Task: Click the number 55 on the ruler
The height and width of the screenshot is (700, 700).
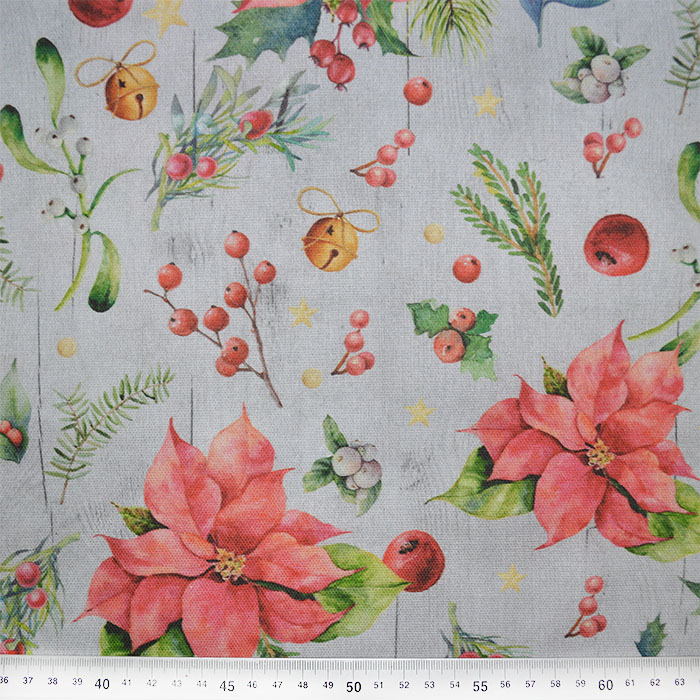Action: pos(479,686)
